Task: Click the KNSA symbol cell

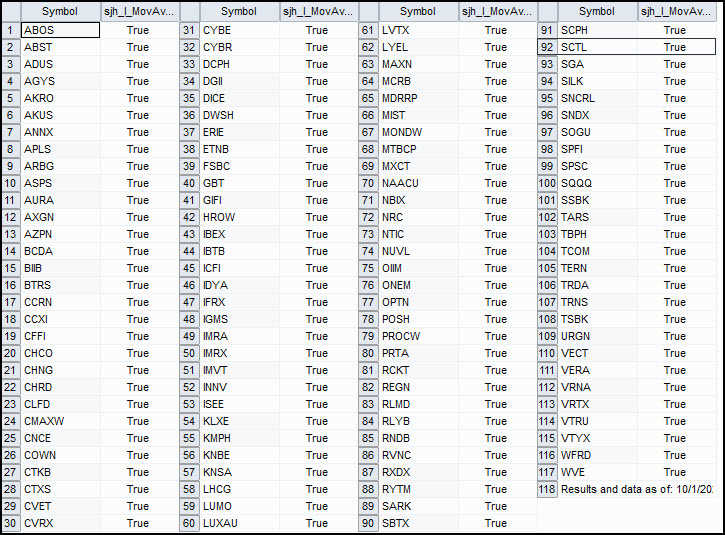Action: [240, 472]
